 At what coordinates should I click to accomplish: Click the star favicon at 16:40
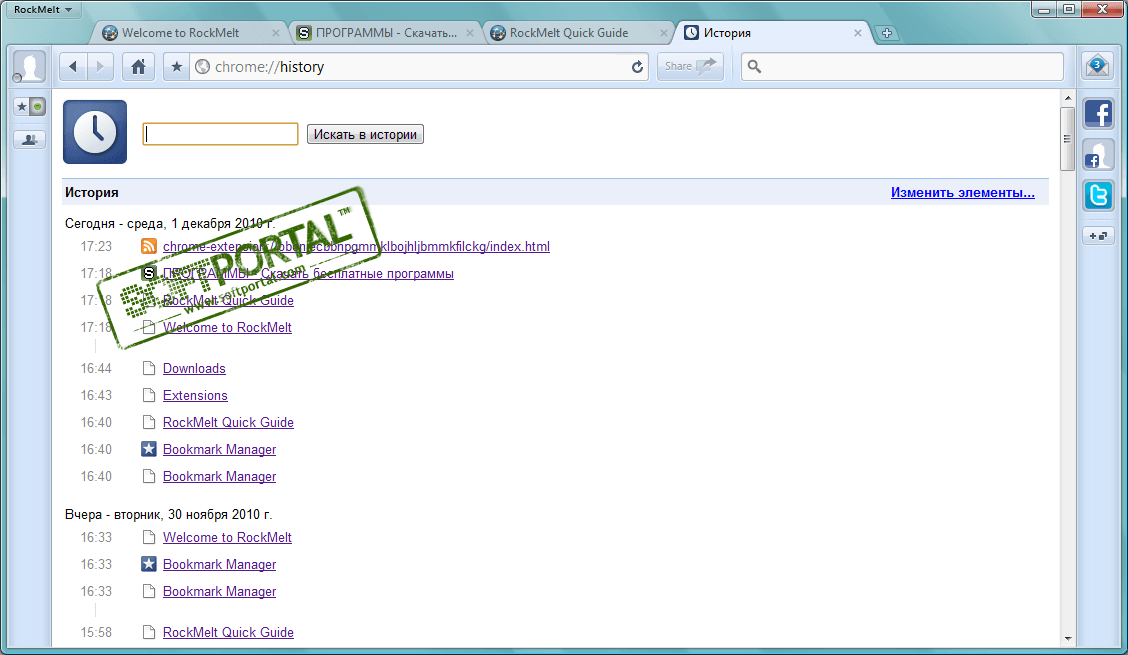[x=149, y=449]
